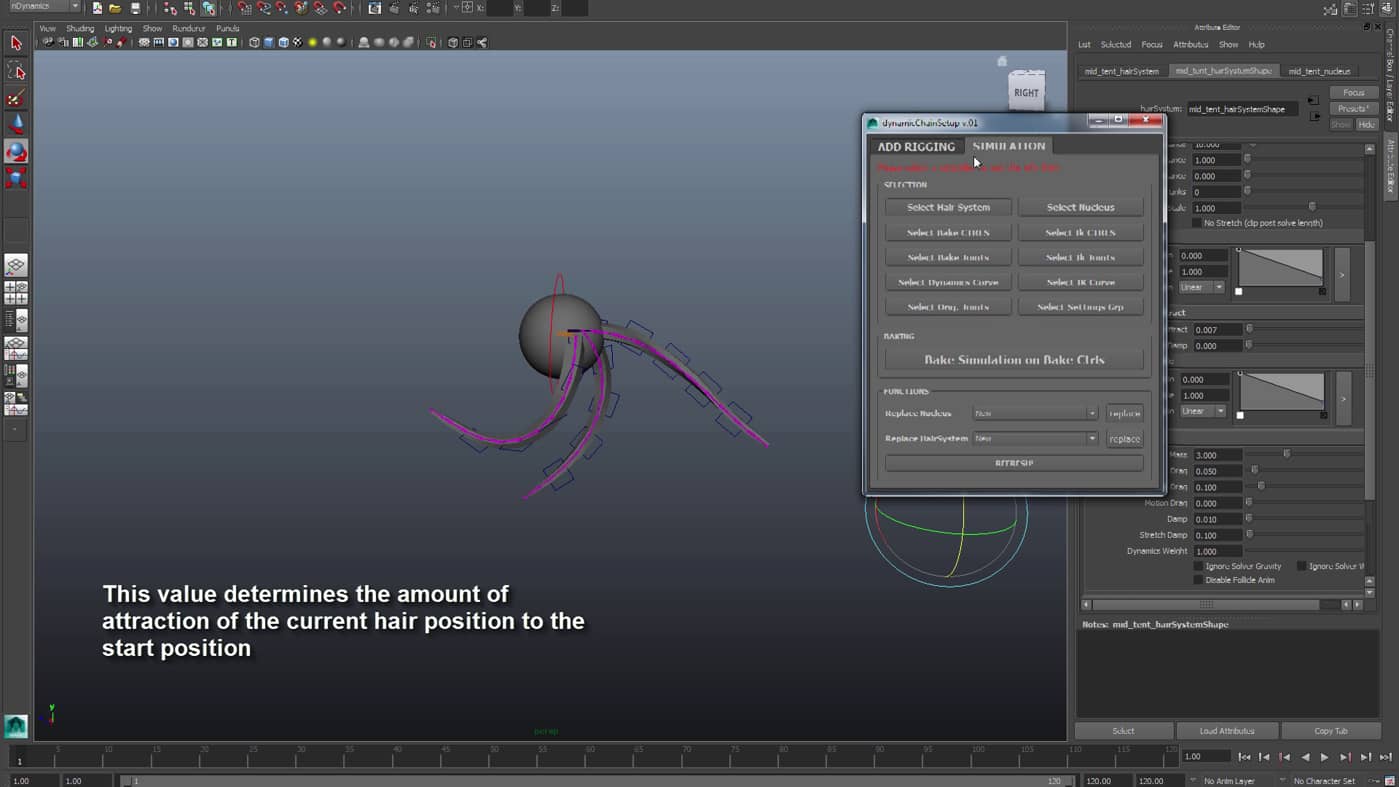The image size is (1399, 787).
Task: Toggle Ignore Solver Gravity checkbox
Action: [1198, 566]
